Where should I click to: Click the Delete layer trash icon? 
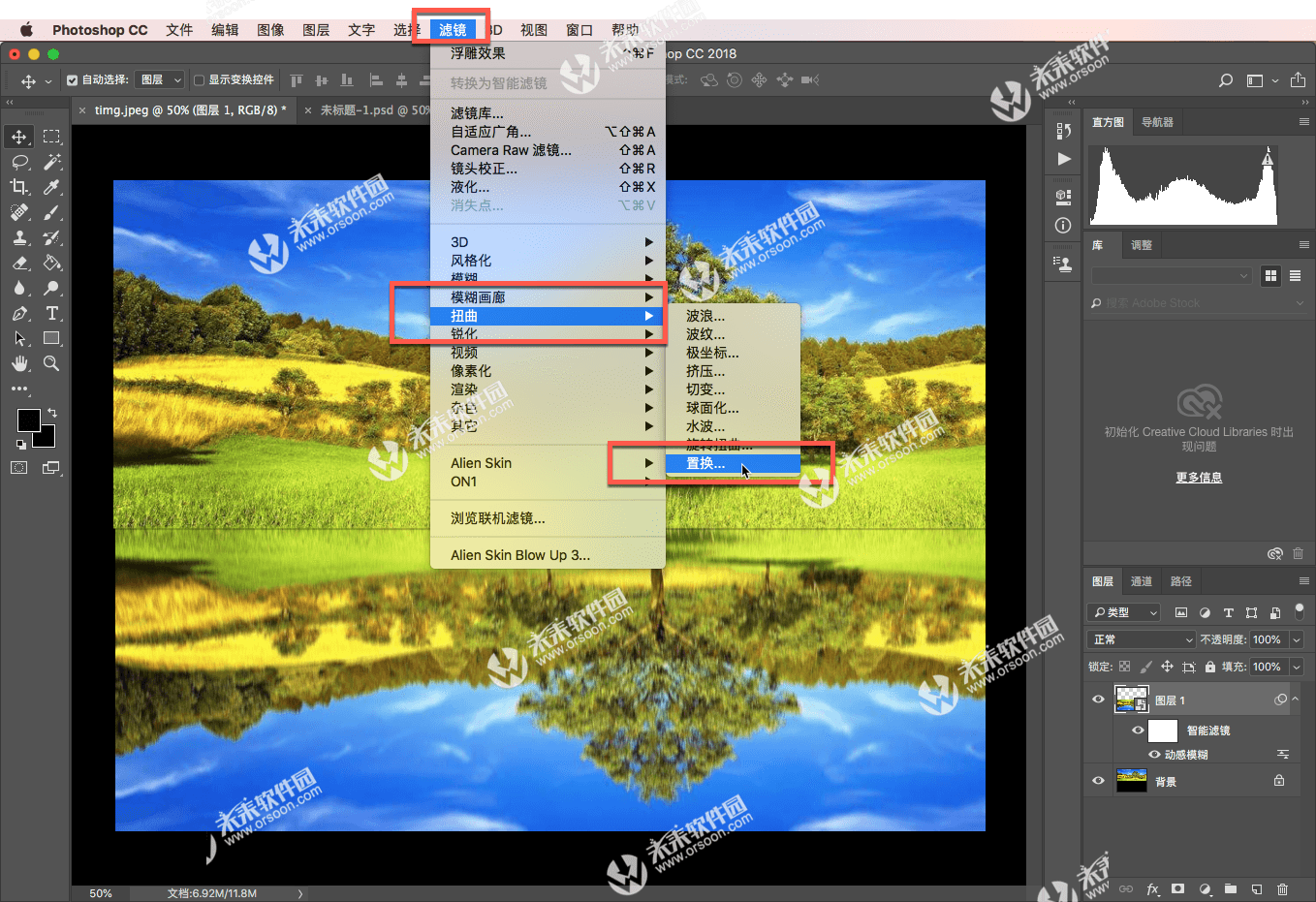coord(1282,888)
